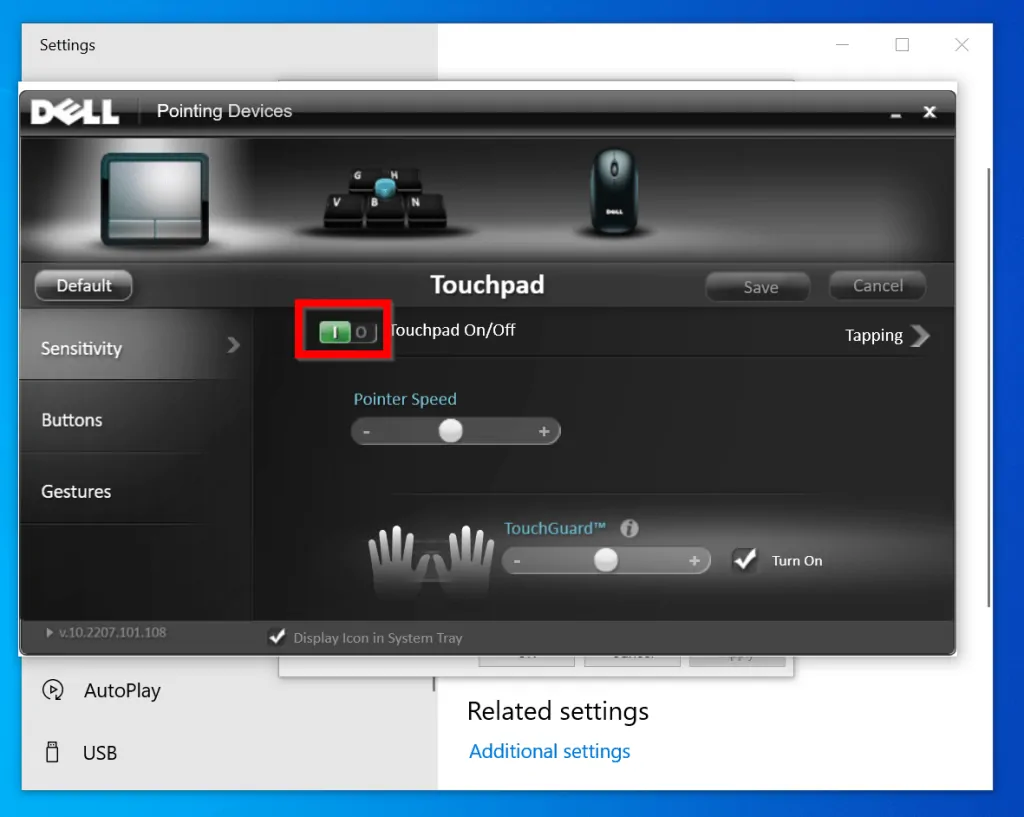
Task: Select the USB icon in Settings sidebar
Action: pos(51,752)
